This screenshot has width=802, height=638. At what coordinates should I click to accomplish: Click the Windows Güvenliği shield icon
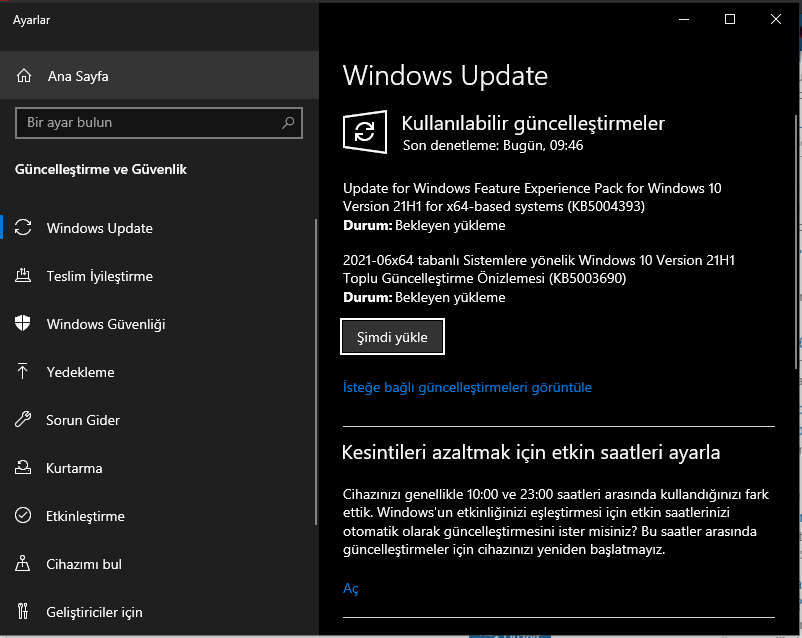pyautogui.click(x=23, y=324)
